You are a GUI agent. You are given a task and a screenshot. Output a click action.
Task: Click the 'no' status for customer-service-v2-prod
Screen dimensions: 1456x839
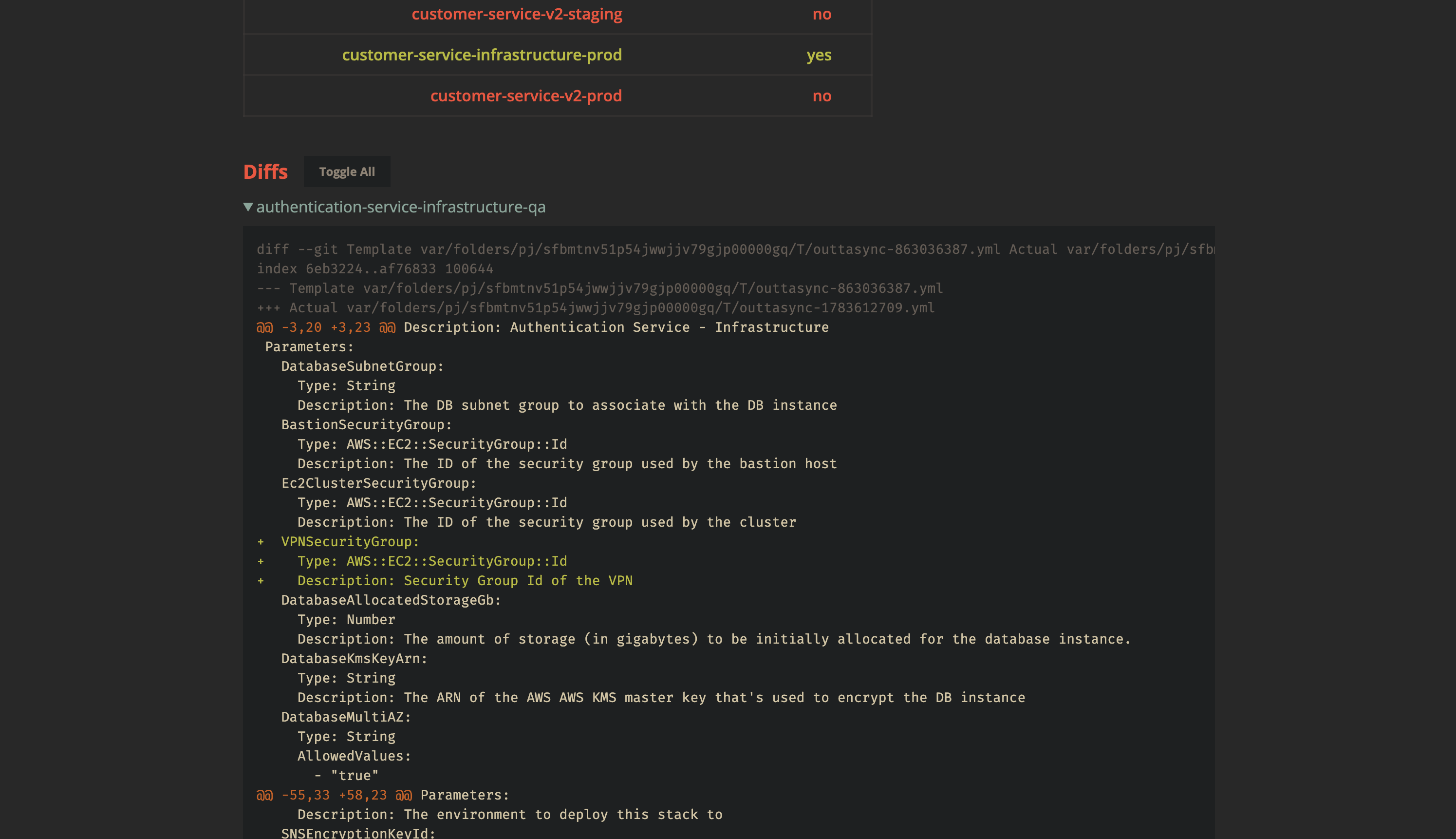point(821,95)
